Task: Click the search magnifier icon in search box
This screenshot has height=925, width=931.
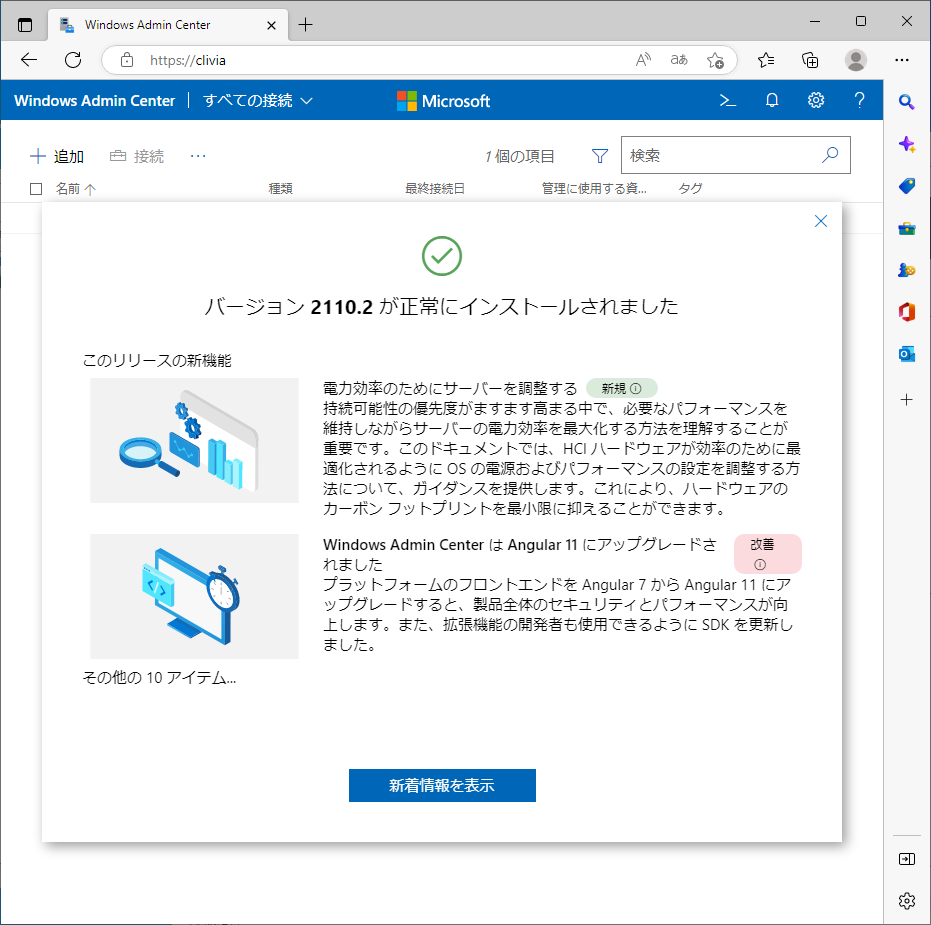Action: click(830, 155)
